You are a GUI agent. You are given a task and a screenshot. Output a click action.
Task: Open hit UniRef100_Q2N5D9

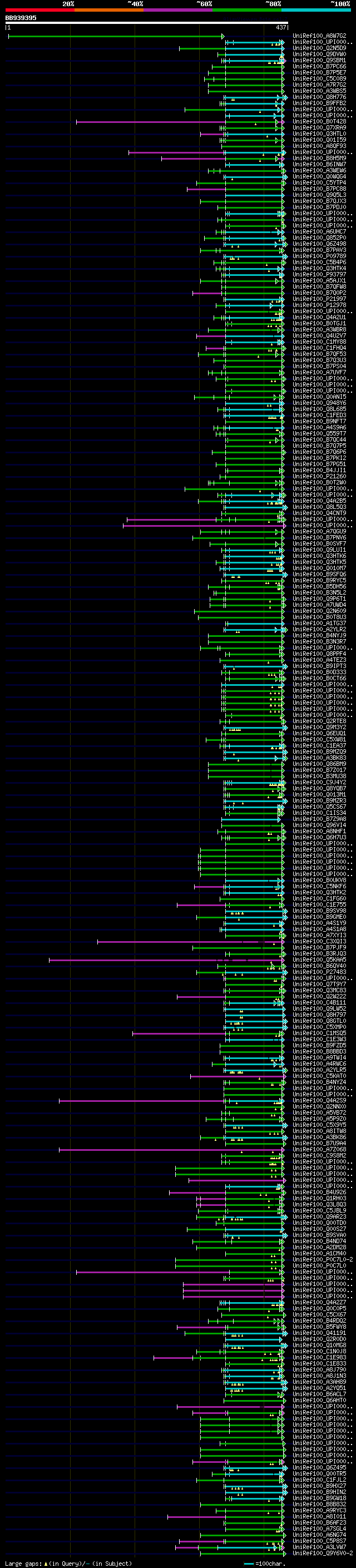(x=319, y=48)
